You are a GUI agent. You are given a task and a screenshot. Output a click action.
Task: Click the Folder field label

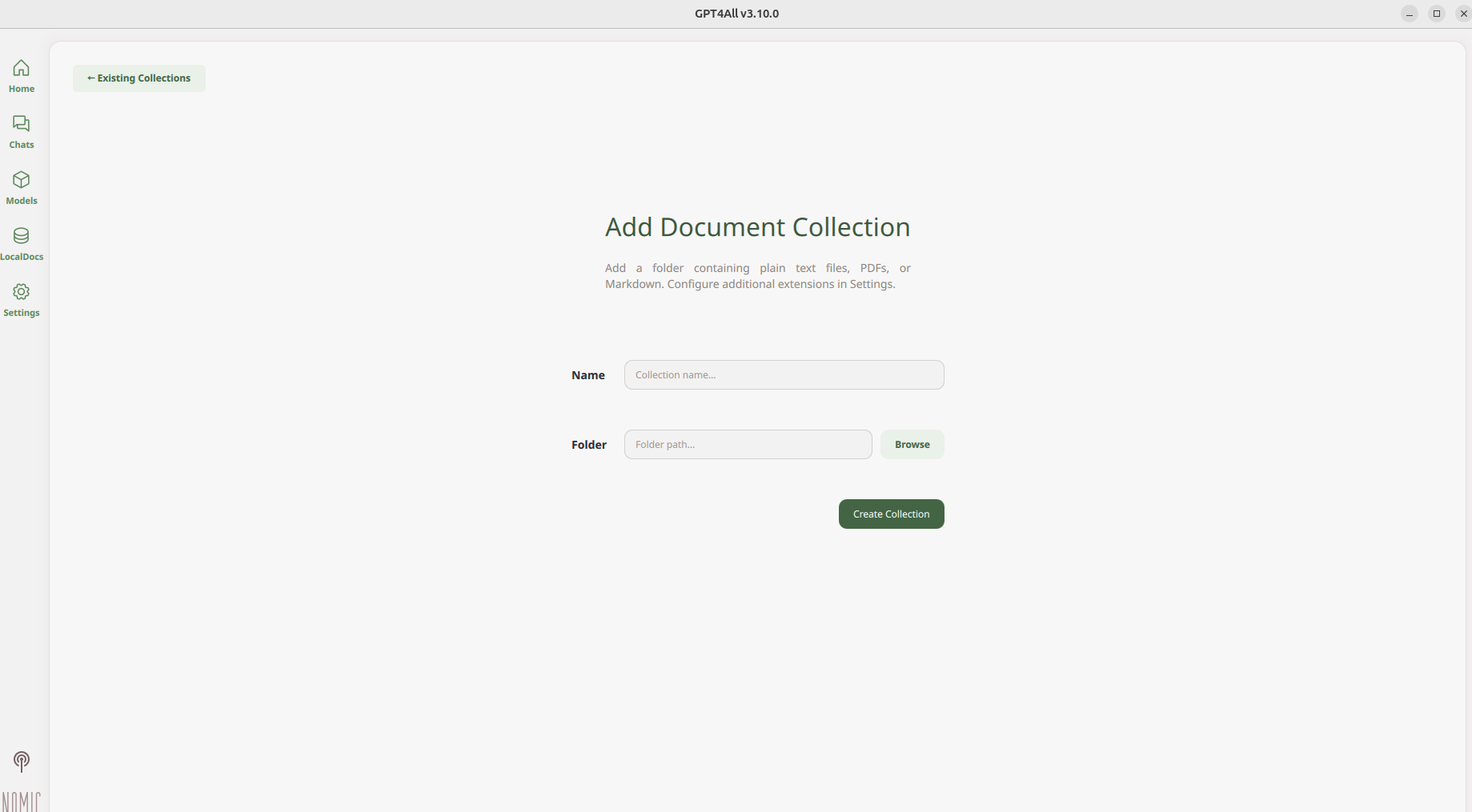click(x=588, y=445)
